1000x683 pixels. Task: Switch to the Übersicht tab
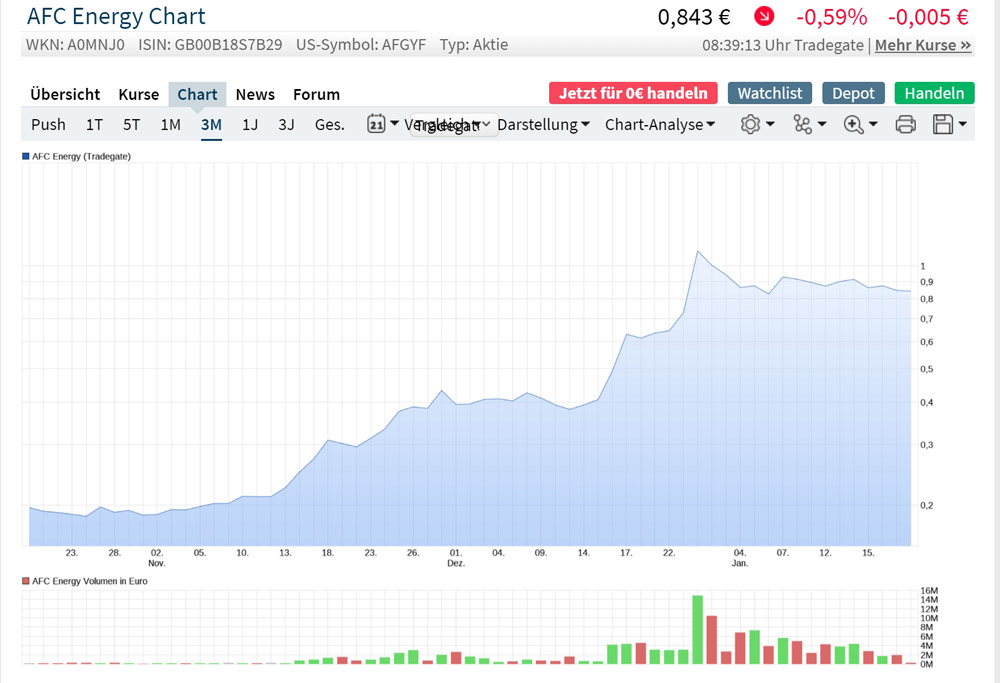click(65, 94)
